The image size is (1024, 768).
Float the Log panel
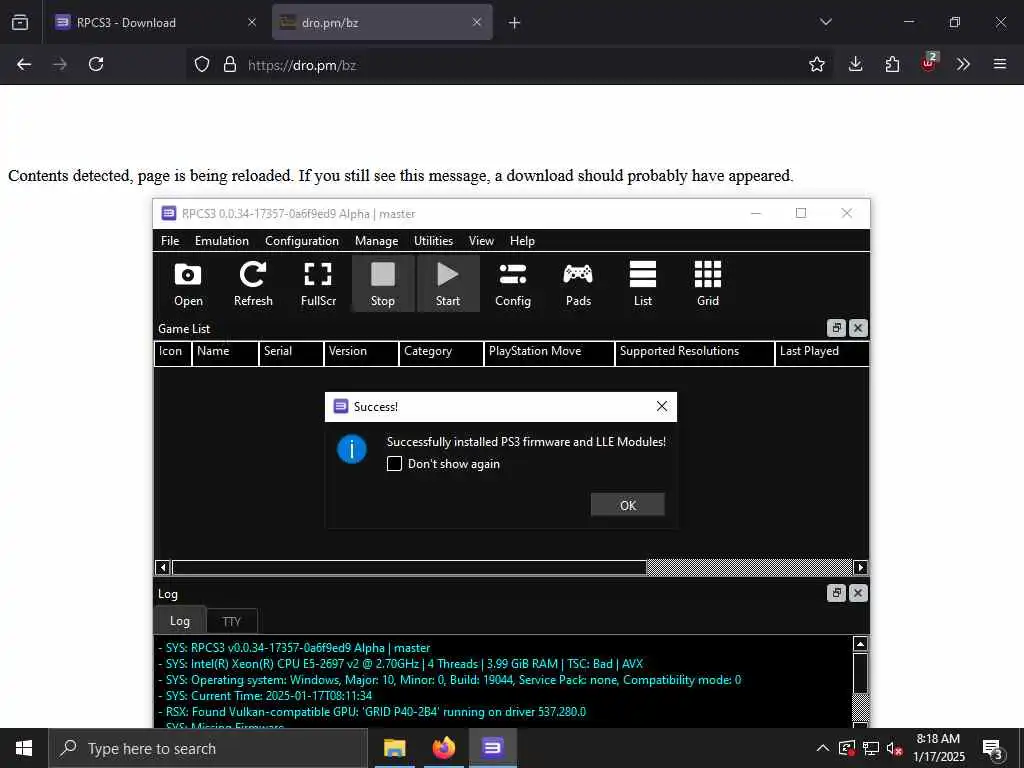pos(836,593)
